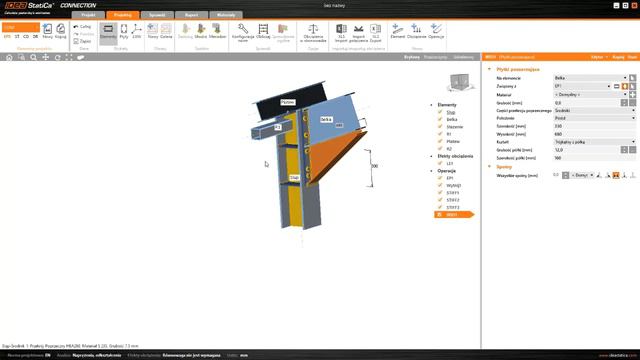640x360 pixels.
Task: Collapse the Spoiny section
Action: coord(489,167)
